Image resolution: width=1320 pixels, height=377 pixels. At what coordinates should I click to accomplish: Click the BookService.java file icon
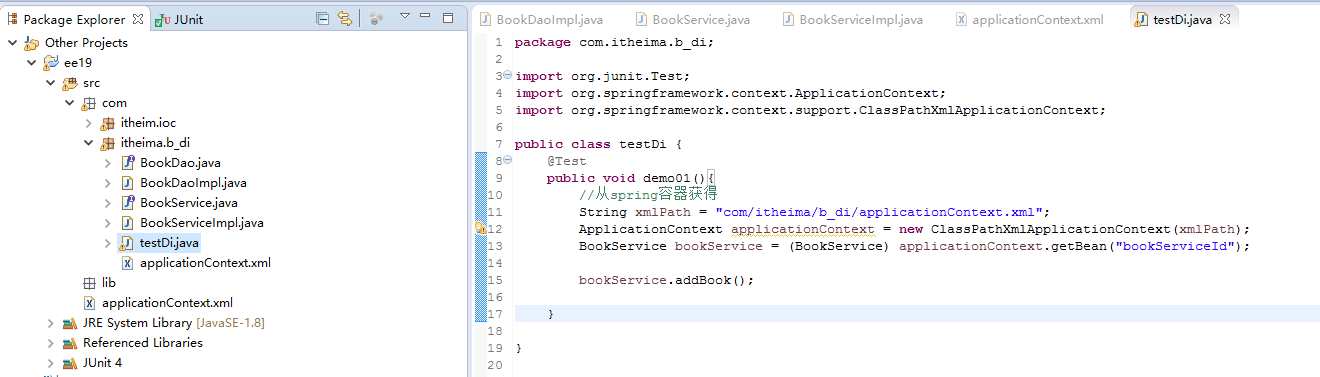(x=127, y=203)
